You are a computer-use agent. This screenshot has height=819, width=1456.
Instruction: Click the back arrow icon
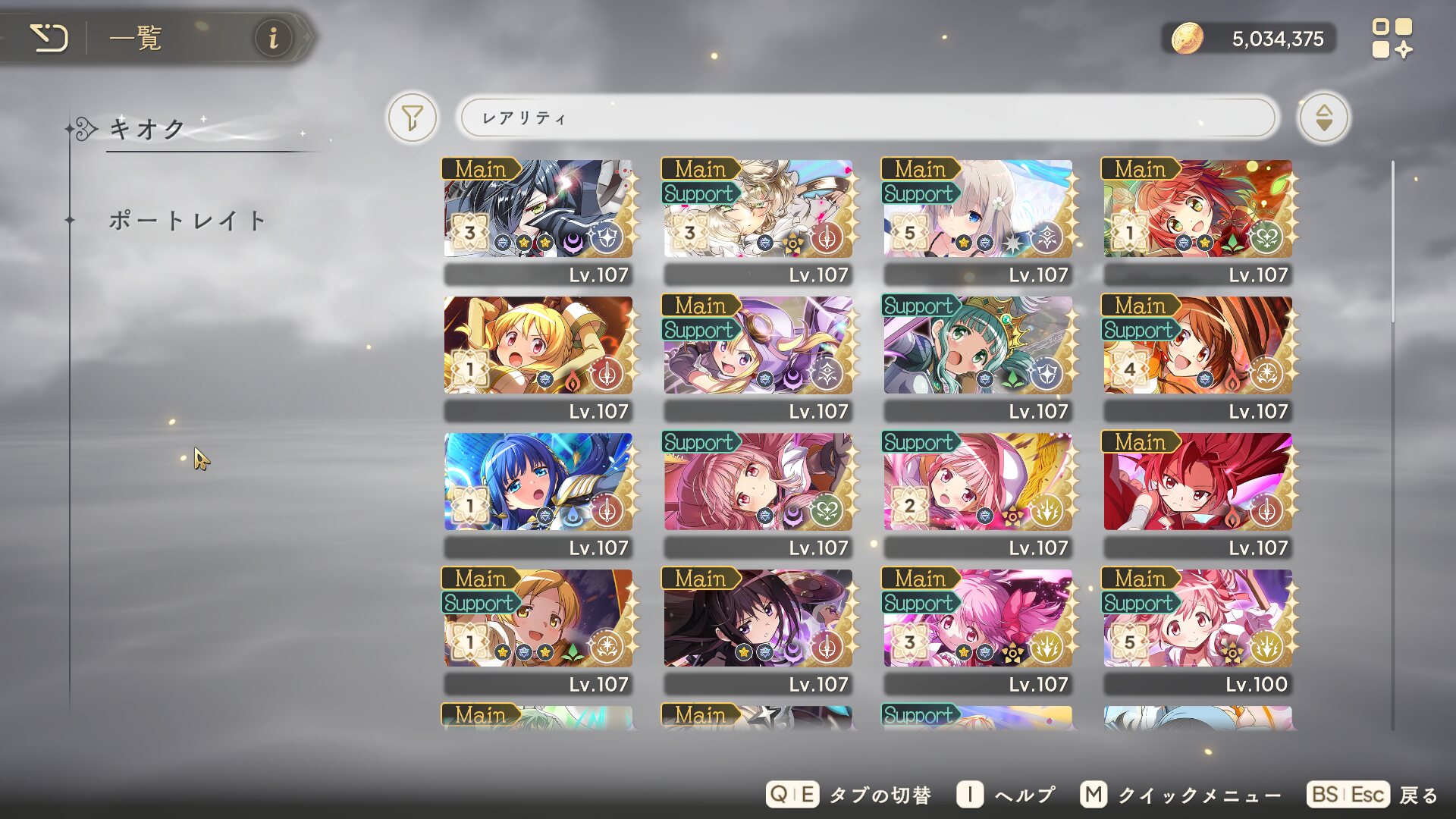point(49,37)
